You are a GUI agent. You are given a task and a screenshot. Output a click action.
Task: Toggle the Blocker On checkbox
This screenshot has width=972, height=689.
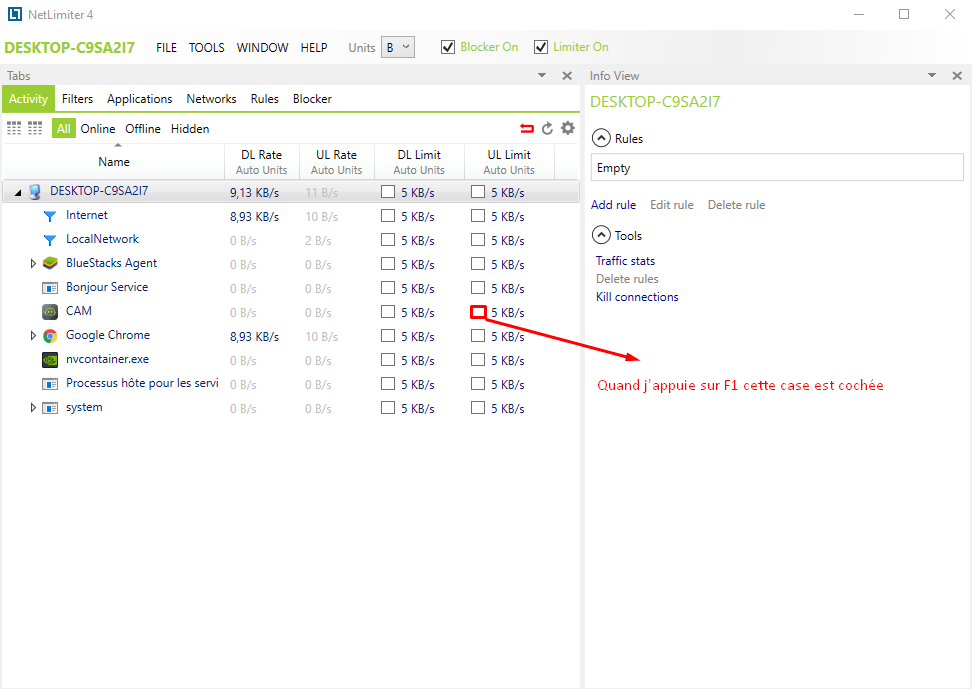(x=448, y=47)
